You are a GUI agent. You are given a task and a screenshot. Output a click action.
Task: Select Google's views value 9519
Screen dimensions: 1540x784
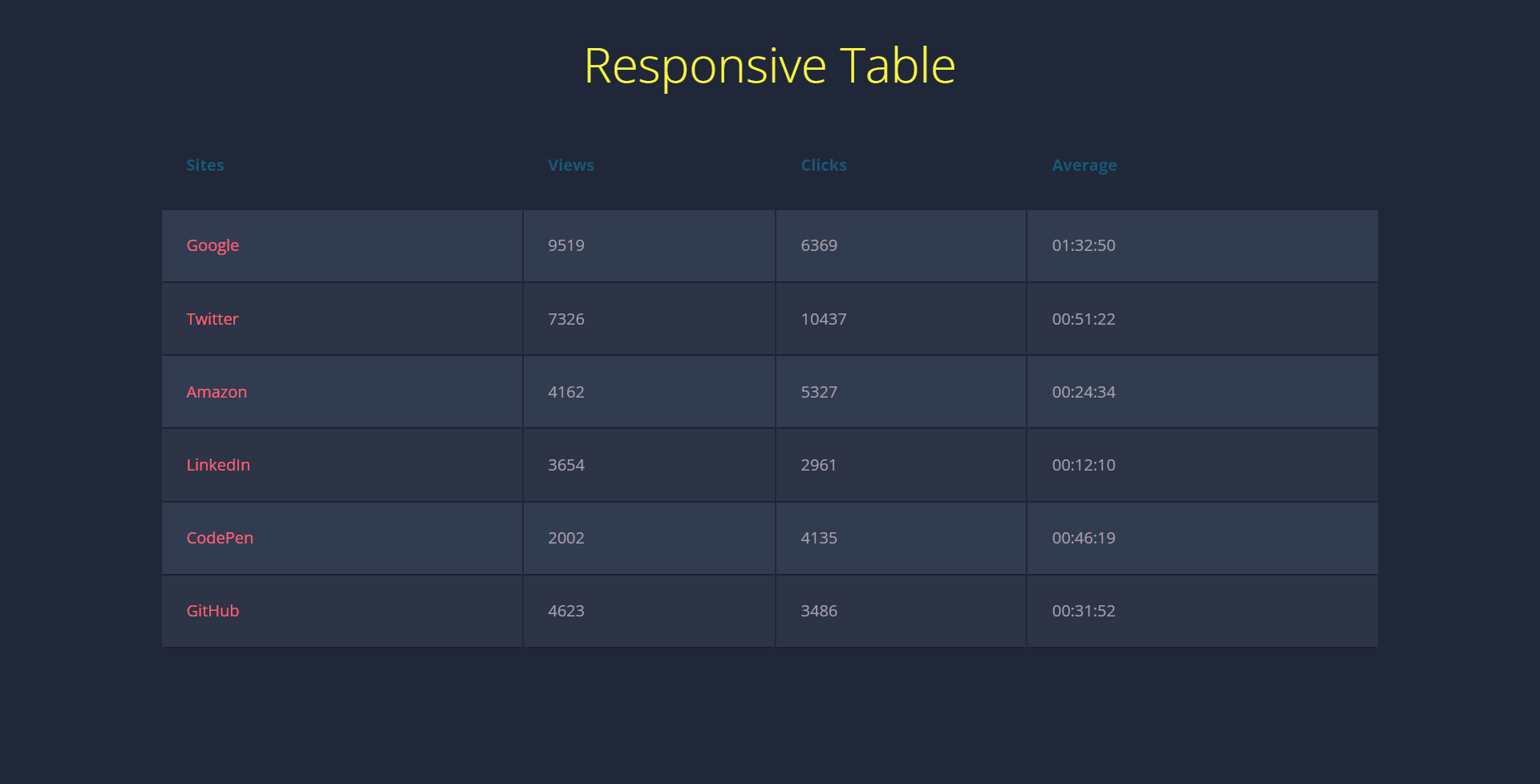coord(566,245)
